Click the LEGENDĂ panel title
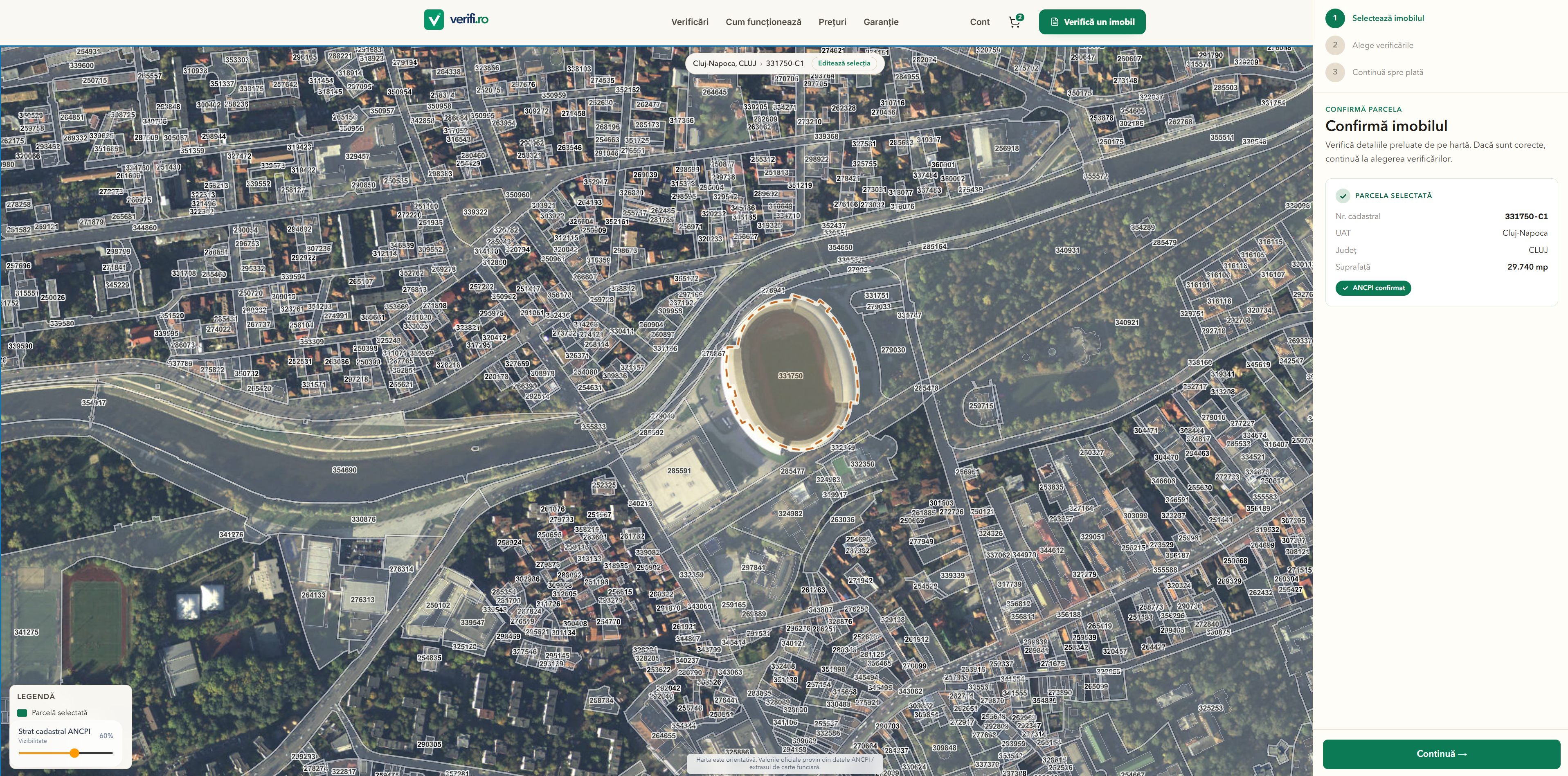The image size is (1568, 776). 36,696
